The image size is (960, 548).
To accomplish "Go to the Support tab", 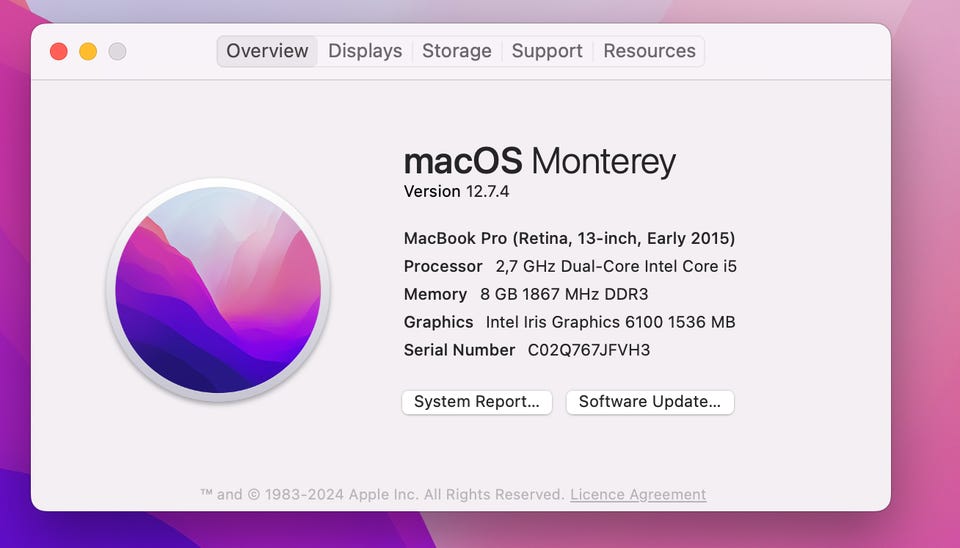I will pos(547,51).
